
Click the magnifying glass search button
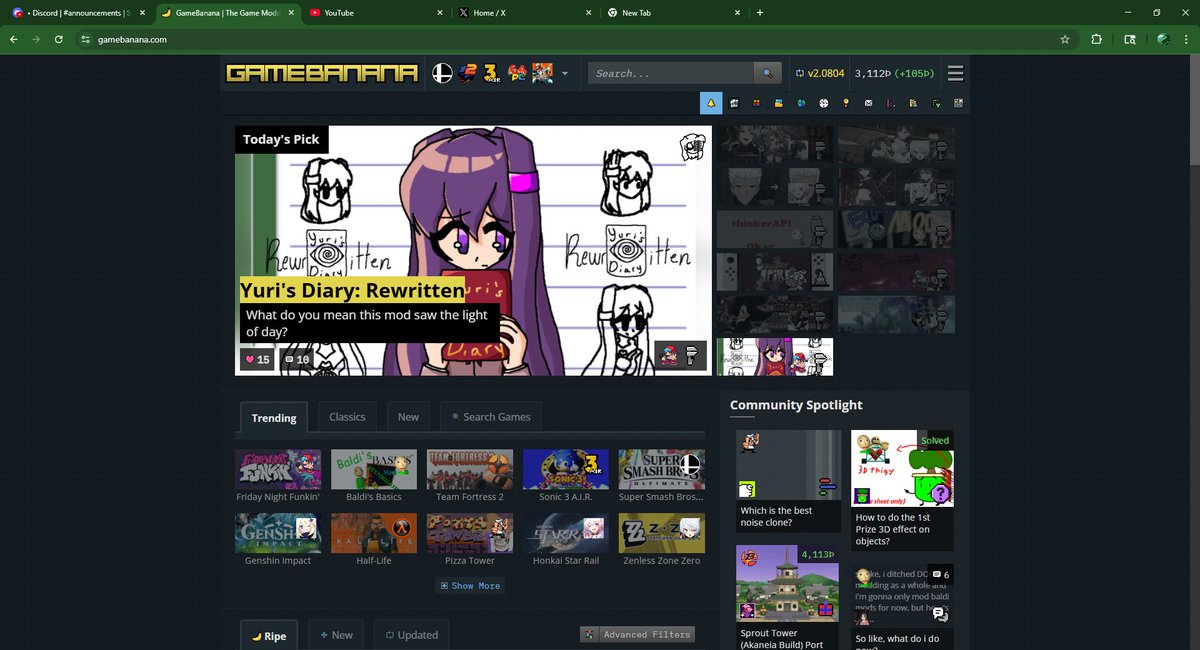point(767,73)
